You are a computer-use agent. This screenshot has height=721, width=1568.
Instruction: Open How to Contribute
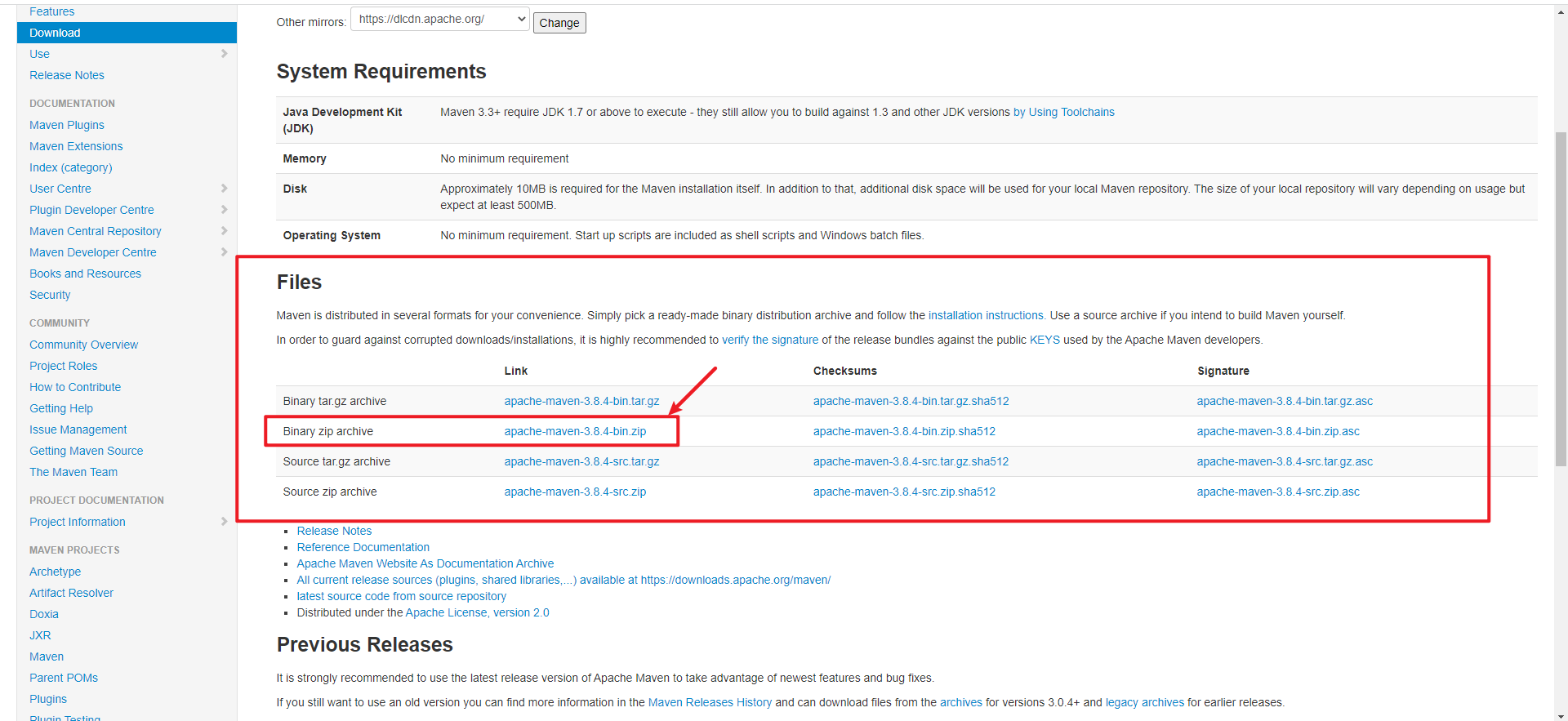click(x=75, y=387)
